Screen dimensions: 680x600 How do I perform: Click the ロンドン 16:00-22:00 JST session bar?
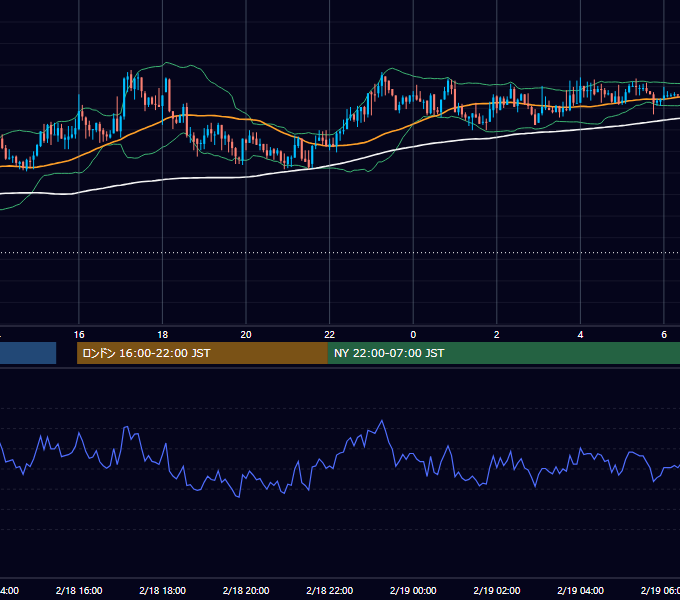pos(202,353)
